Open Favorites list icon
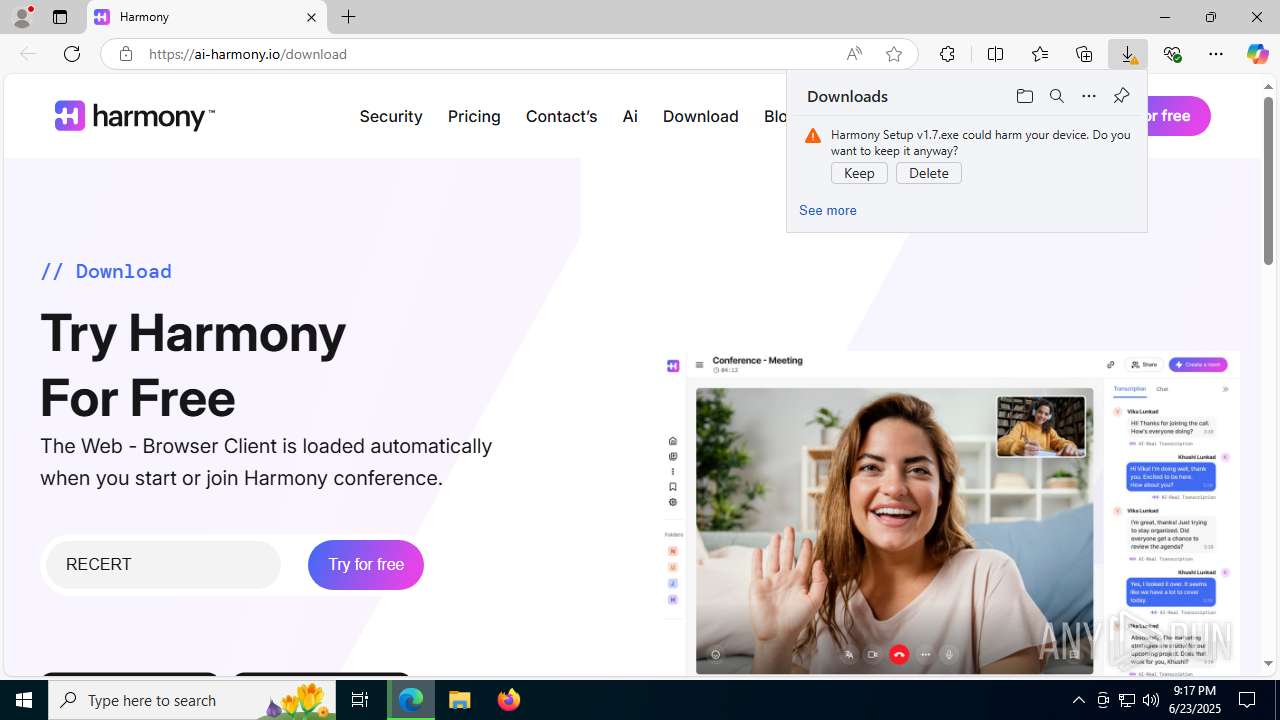The width and height of the screenshot is (1280, 720). point(1040,54)
